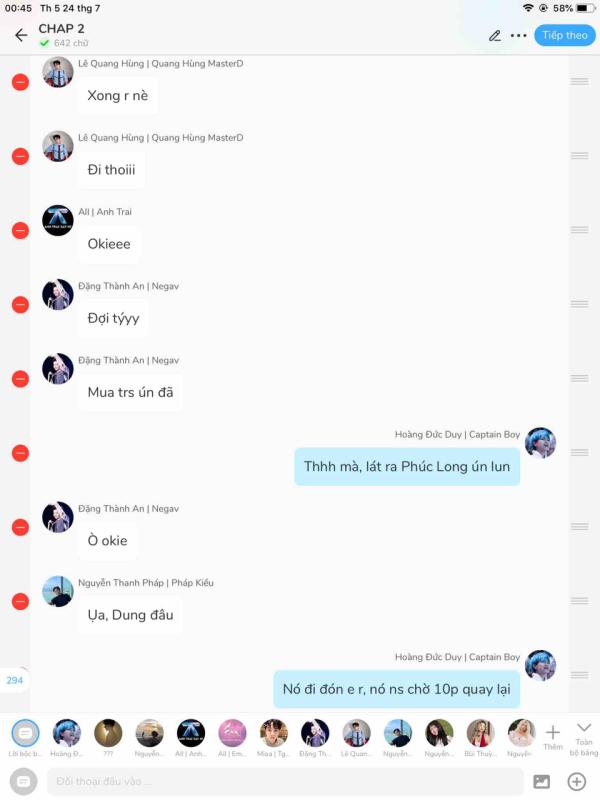Choose the "All | Anh..." character avatar
The width and height of the screenshot is (600, 800).
pyautogui.click(x=190, y=737)
